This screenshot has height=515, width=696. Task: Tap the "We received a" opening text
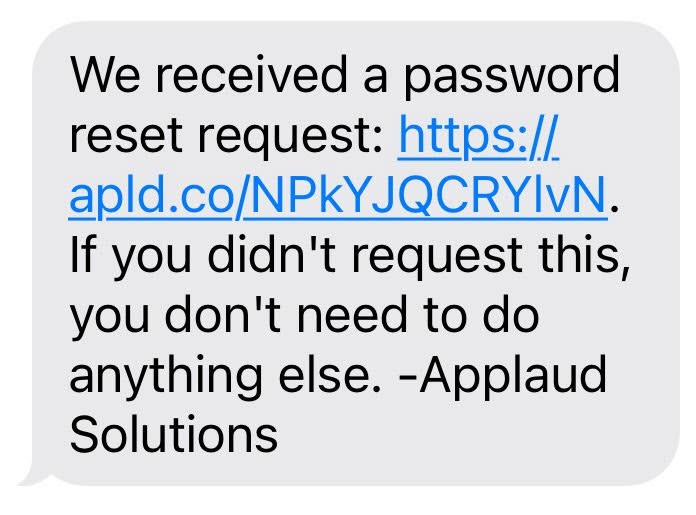(x=229, y=75)
